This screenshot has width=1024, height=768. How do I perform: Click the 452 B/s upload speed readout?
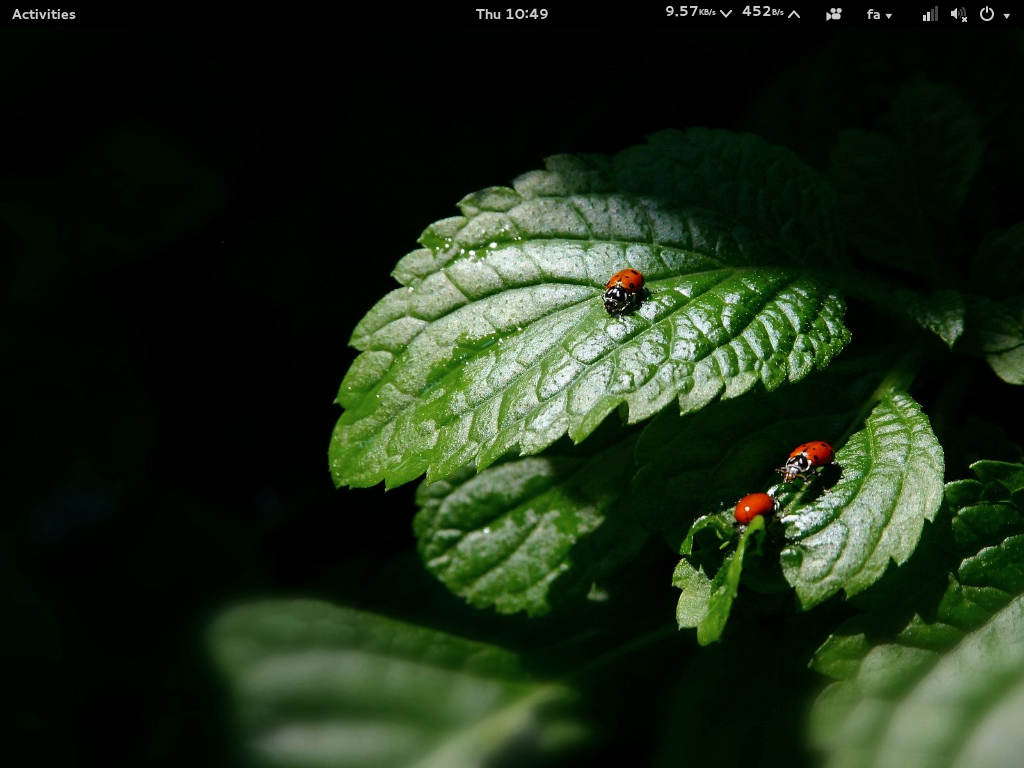click(762, 12)
